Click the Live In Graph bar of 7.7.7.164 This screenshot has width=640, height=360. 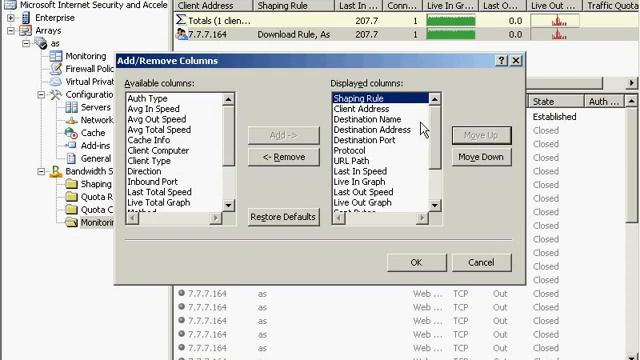pos(451,34)
